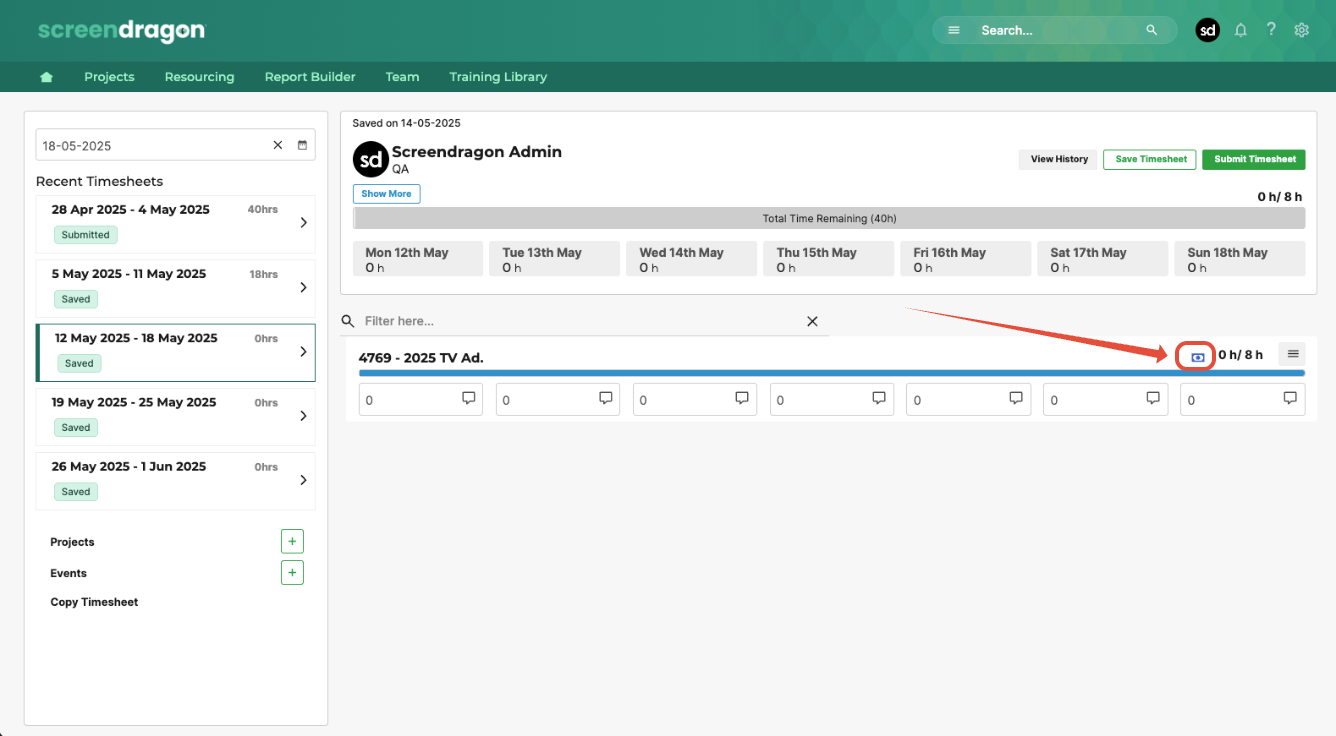Open the Team menu
Screen dimensions: 1336x736
(x=402, y=77)
